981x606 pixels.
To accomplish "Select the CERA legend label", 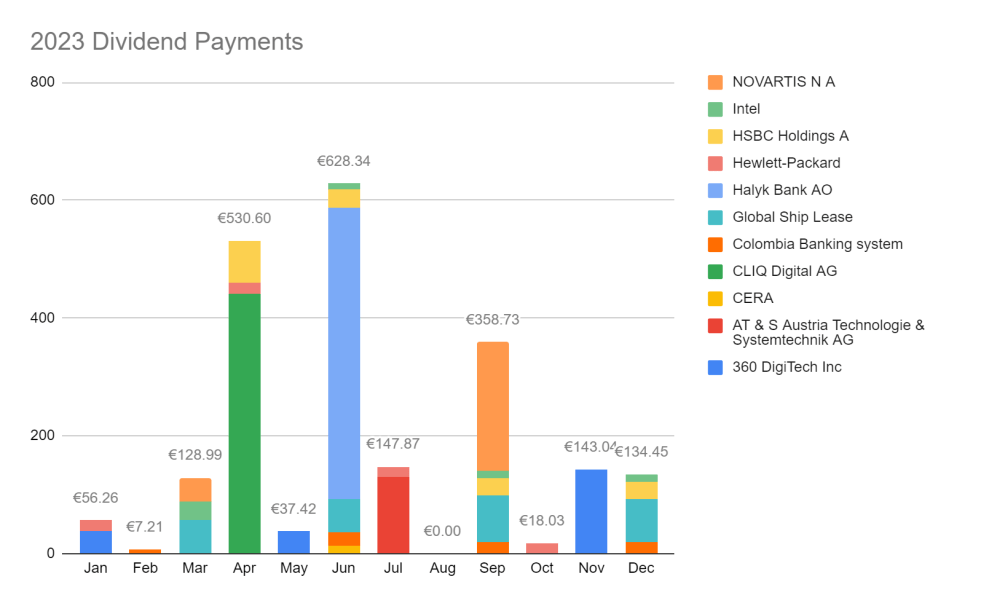I will pyautogui.click(x=752, y=298).
